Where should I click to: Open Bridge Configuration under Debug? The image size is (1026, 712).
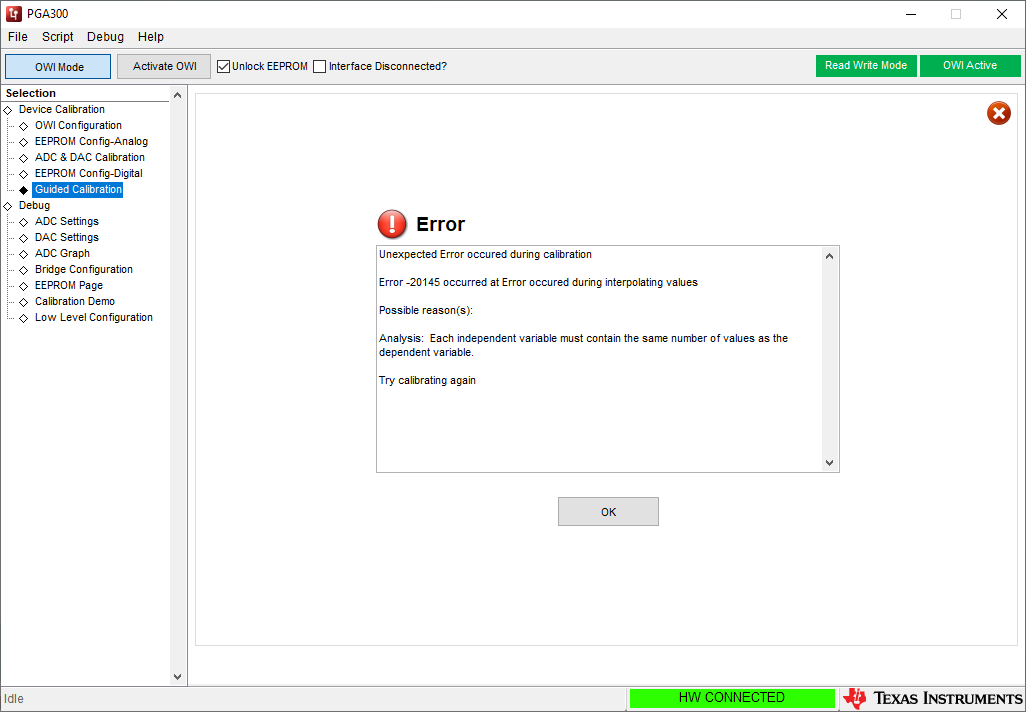coord(84,269)
